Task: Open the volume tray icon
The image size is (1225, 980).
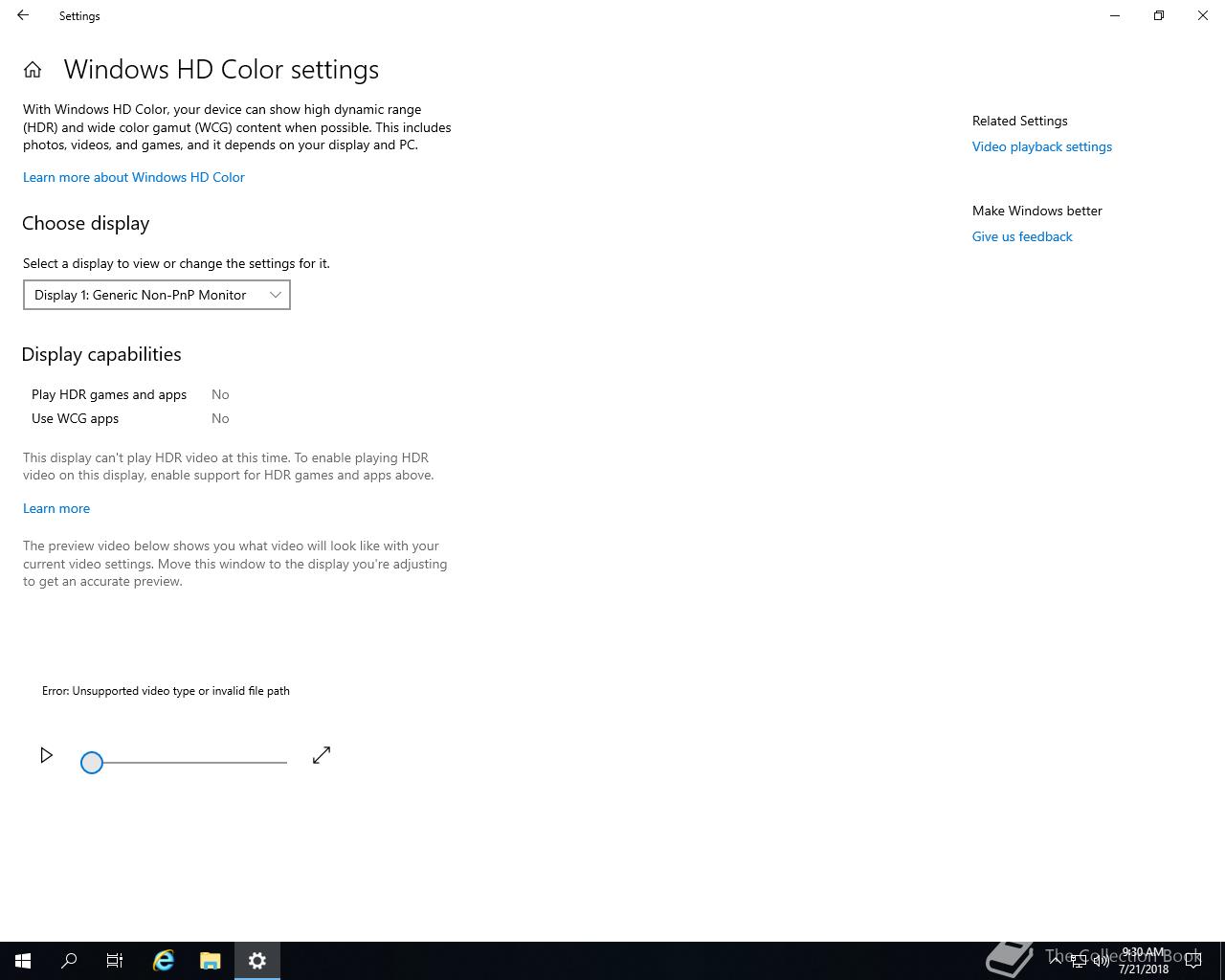Action: click(x=1102, y=961)
